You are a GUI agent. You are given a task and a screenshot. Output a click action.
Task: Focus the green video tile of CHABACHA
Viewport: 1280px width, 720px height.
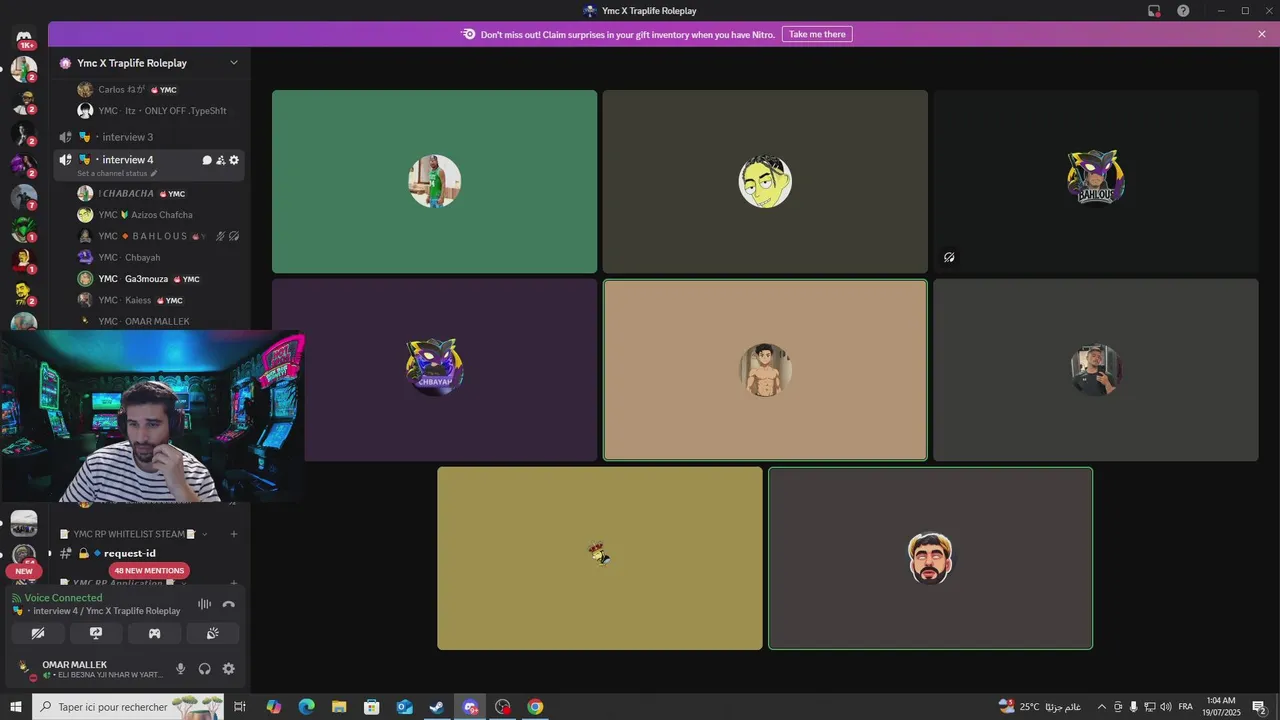(x=434, y=181)
